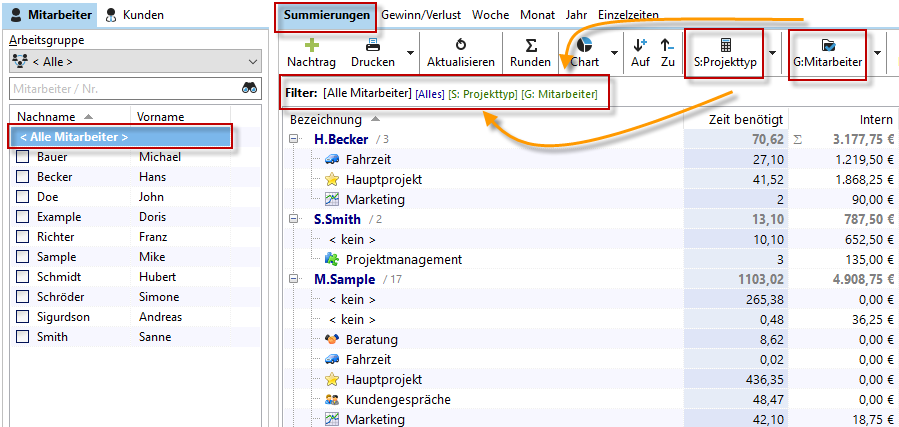Open the Chart pie icon
899x427 pixels.
pyautogui.click(x=585, y=46)
